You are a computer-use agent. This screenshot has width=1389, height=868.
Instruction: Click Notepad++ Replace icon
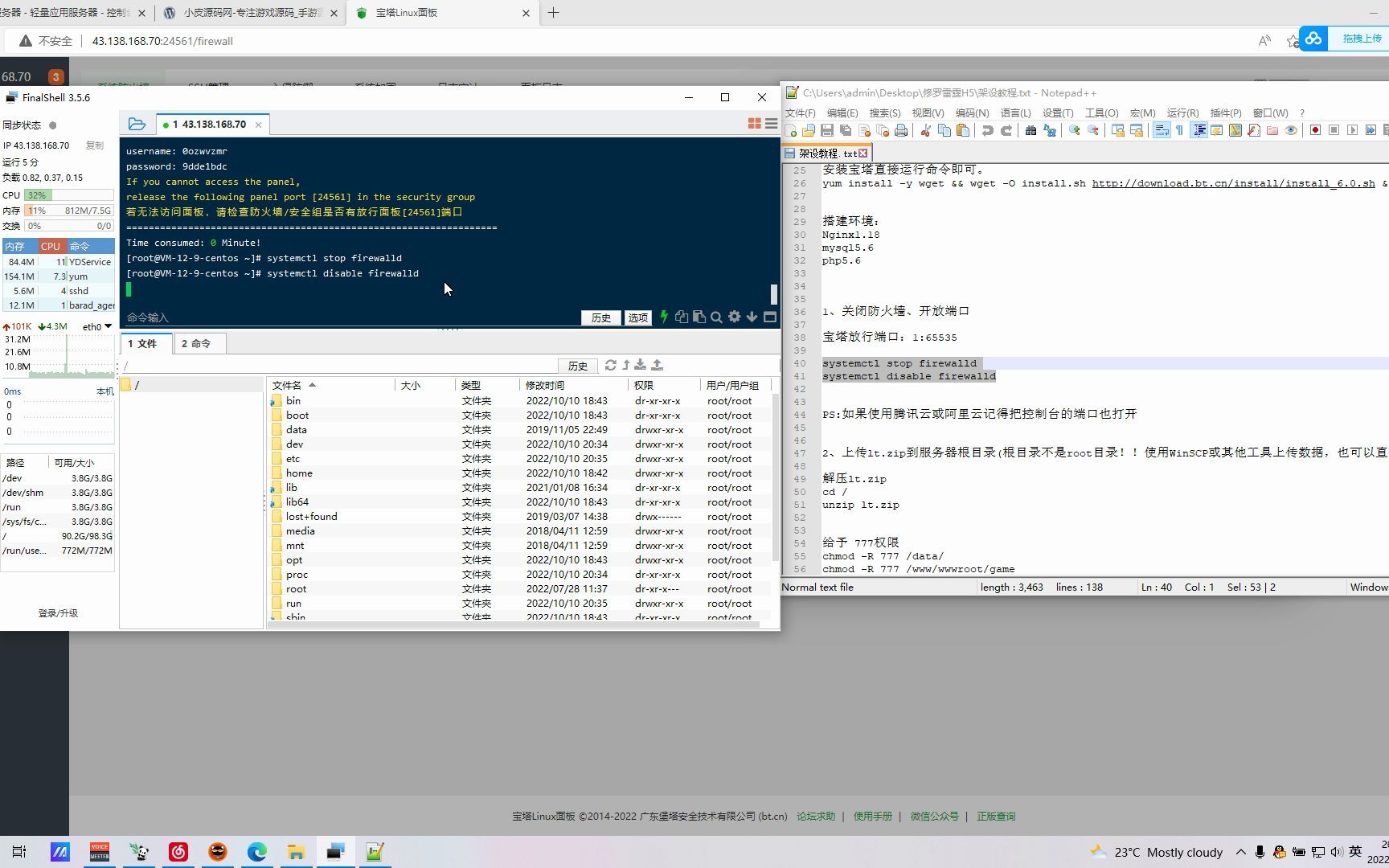point(1049,130)
